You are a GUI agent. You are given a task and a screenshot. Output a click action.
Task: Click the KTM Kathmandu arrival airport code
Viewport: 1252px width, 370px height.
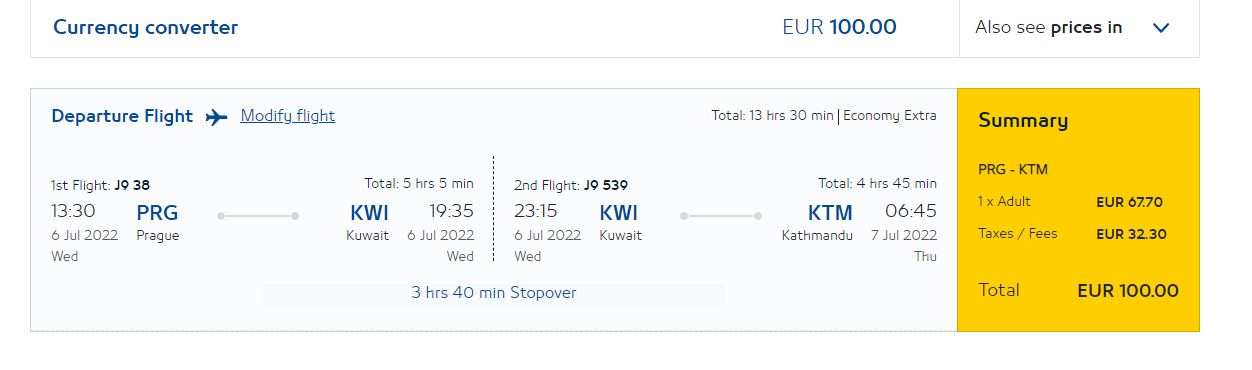(830, 213)
